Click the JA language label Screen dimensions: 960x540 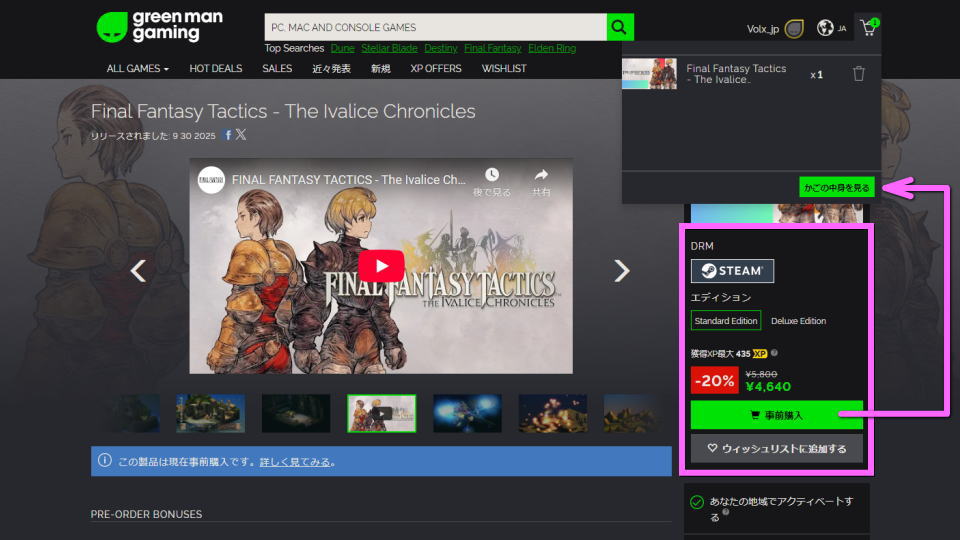coord(842,28)
